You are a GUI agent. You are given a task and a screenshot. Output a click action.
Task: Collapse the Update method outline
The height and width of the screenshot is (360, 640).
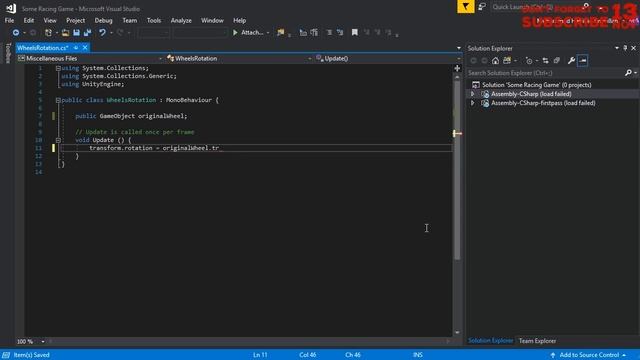click(x=58, y=140)
